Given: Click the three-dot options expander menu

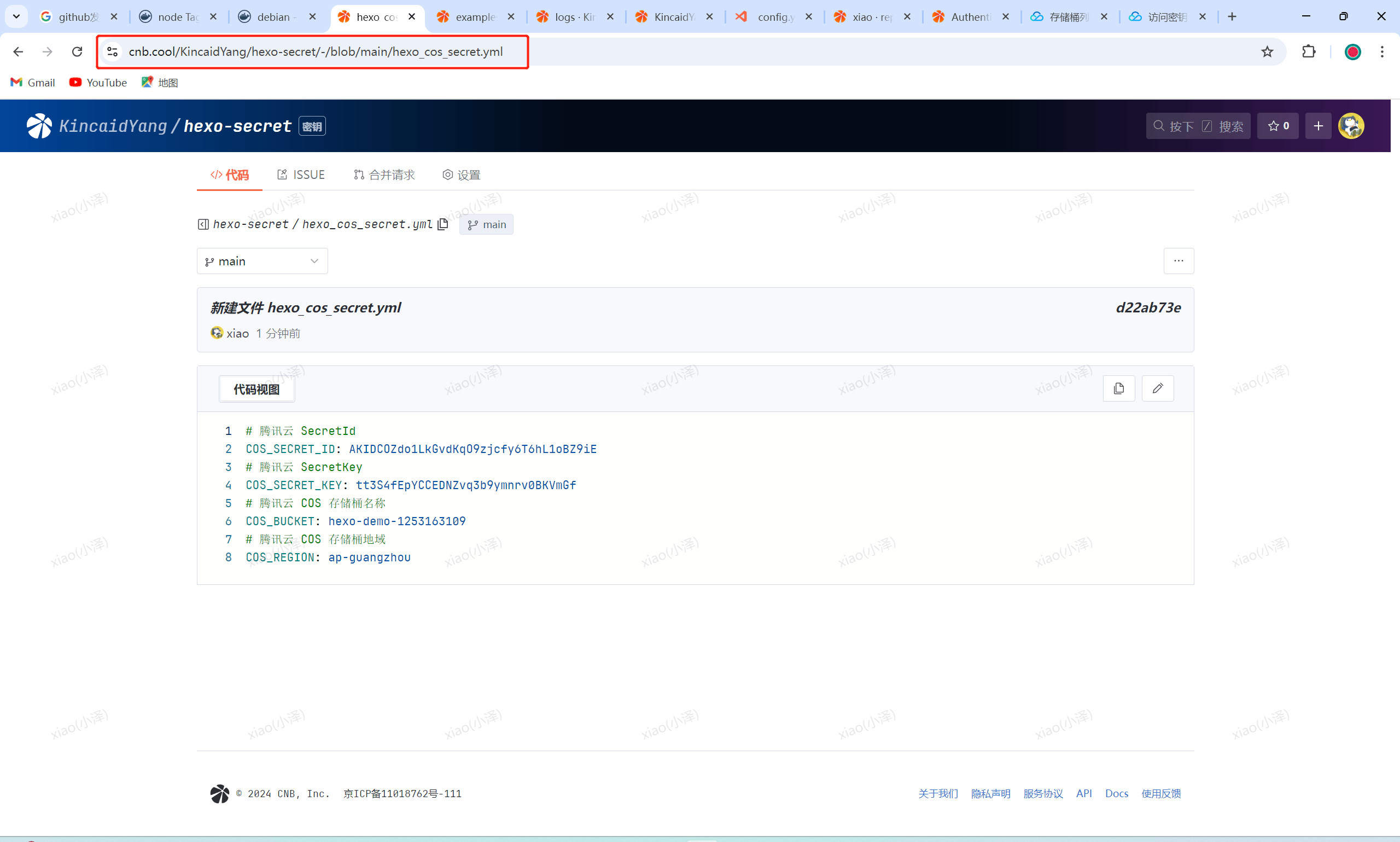Looking at the screenshot, I should [x=1180, y=260].
